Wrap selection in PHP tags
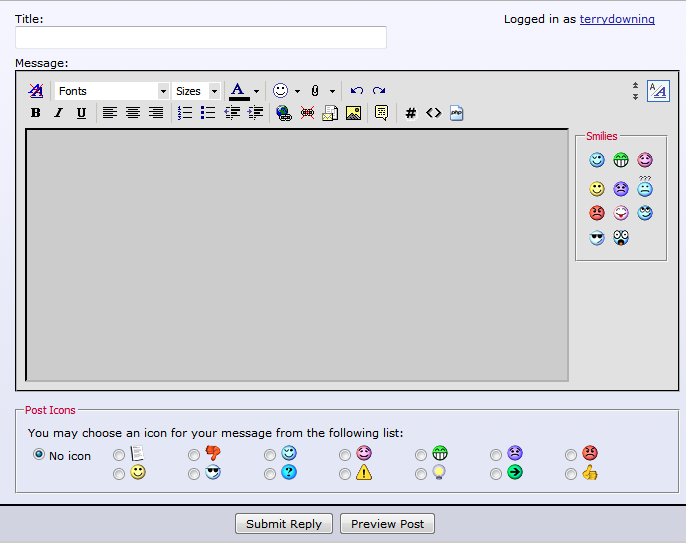 click(456, 113)
